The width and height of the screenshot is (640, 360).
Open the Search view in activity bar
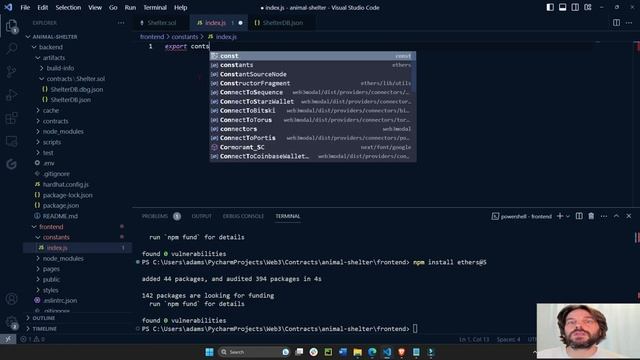tap(11, 49)
